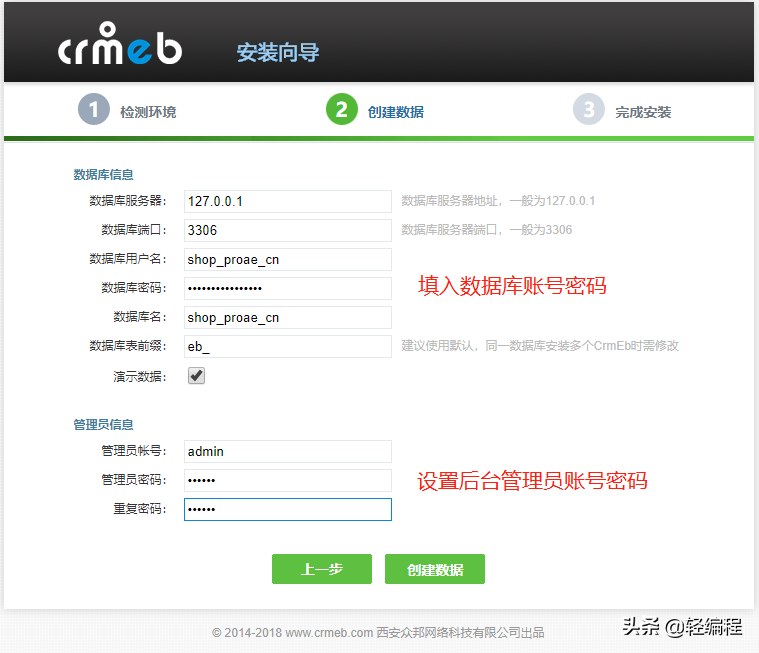Click hint text 一般为3306
This screenshot has width=759, height=653.
coord(540,230)
